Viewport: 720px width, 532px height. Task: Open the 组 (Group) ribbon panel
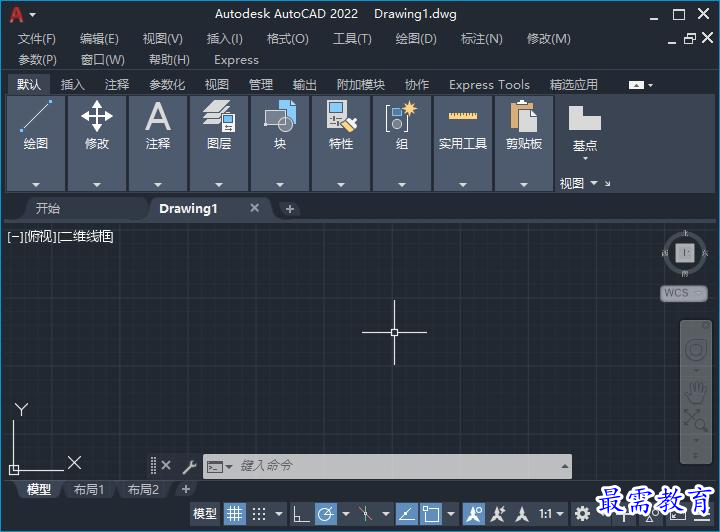point(402,143)
